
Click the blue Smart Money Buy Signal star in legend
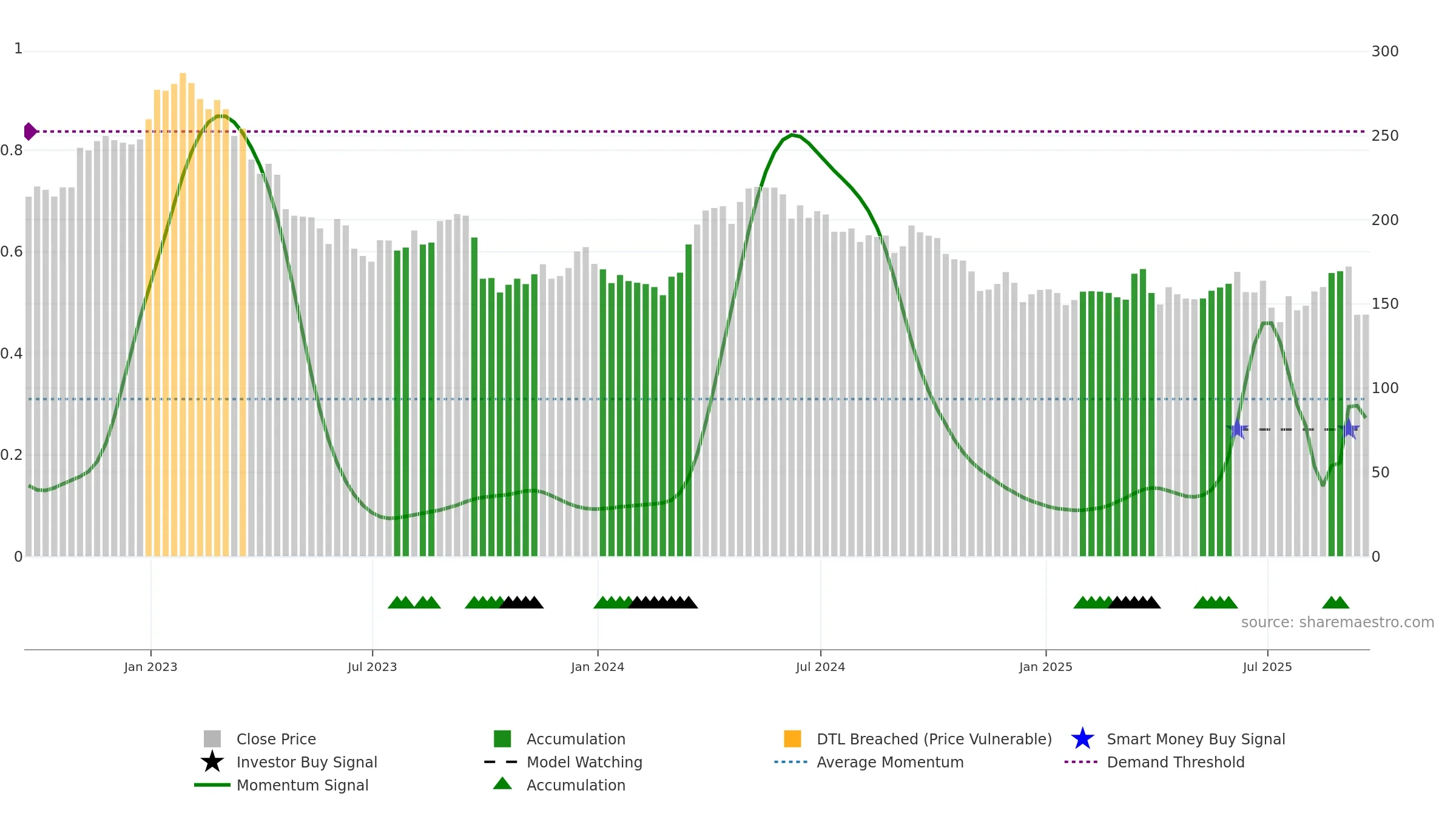tap(1082, 739)
